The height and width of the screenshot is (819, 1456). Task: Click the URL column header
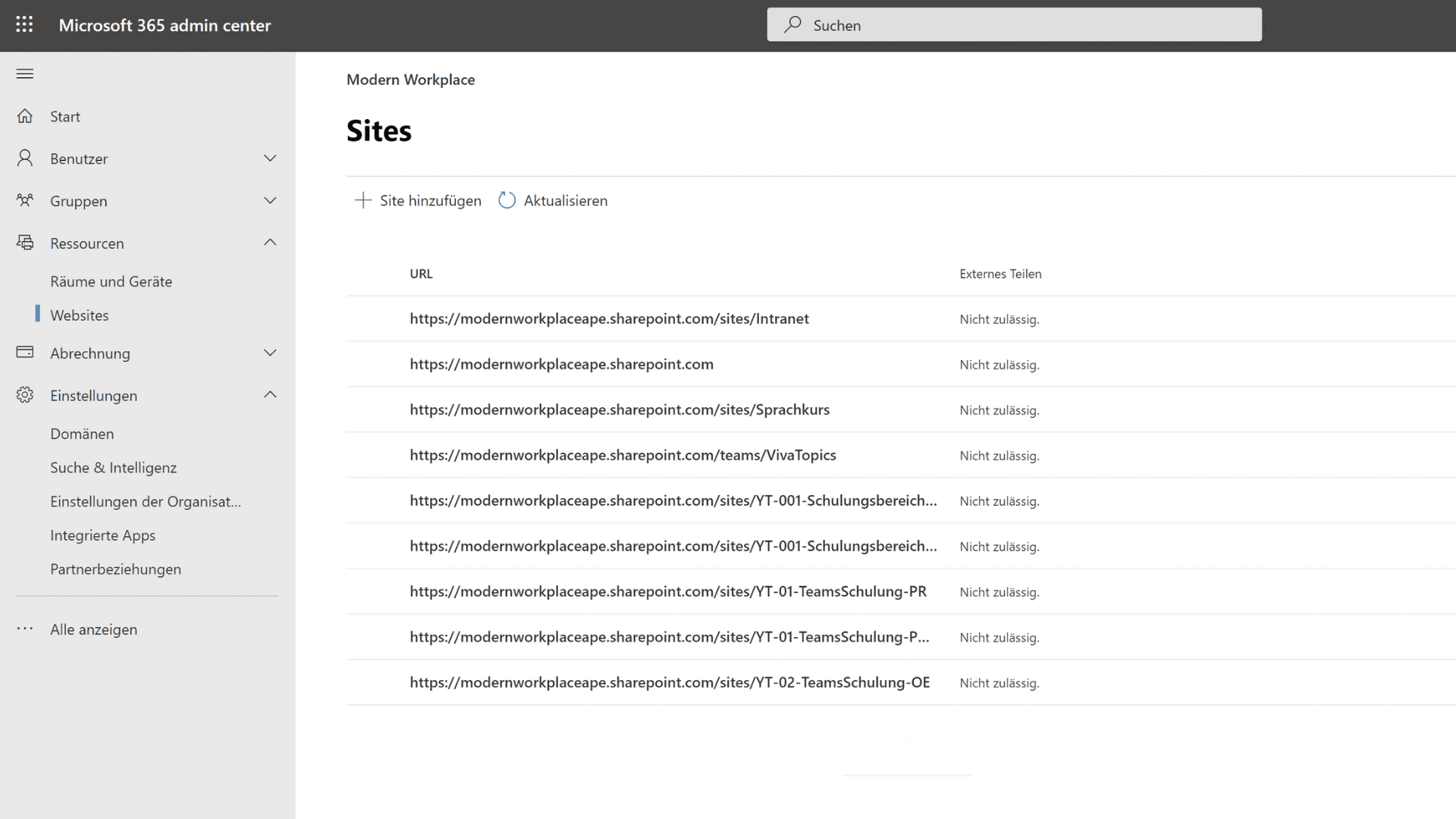coord(421,274)
